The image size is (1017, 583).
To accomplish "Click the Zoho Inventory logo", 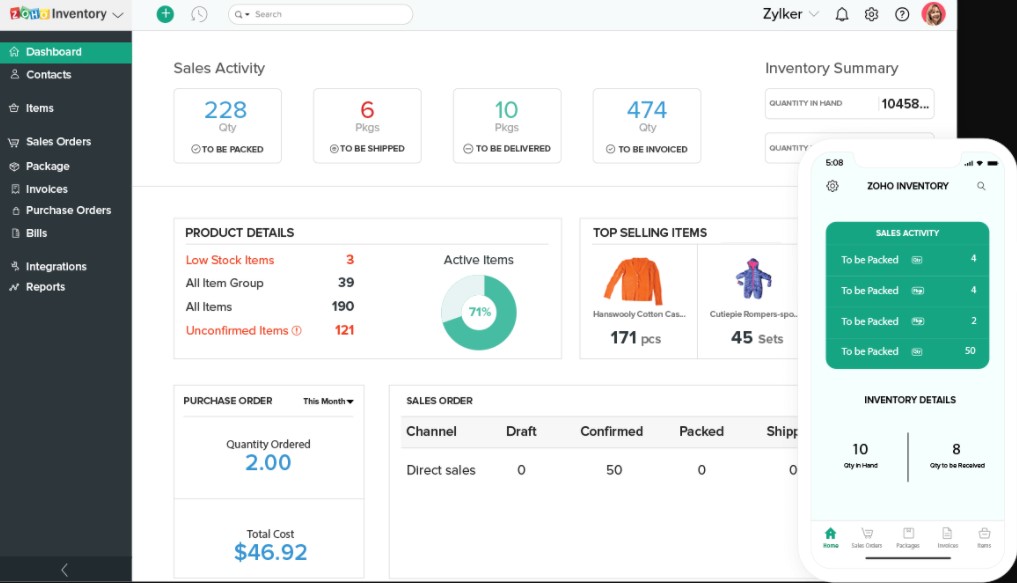I will click(x=58, y=14).
